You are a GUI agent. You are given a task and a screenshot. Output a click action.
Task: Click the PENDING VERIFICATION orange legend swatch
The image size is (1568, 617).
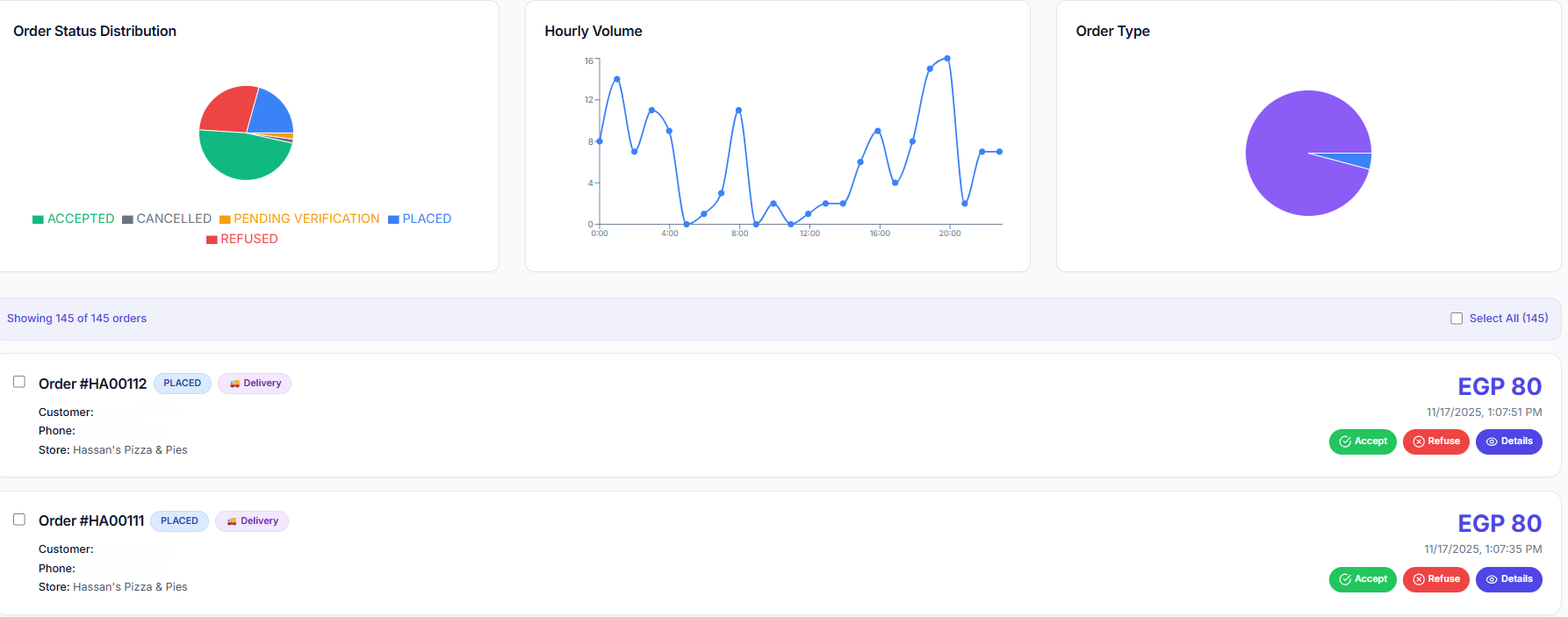click(x=225, y=219)
